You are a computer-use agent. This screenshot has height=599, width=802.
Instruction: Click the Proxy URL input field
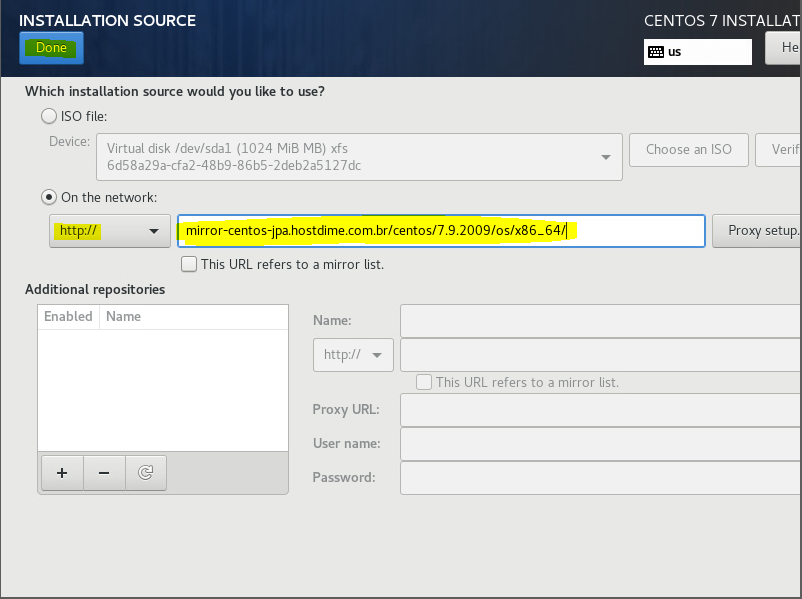point(600,410)
